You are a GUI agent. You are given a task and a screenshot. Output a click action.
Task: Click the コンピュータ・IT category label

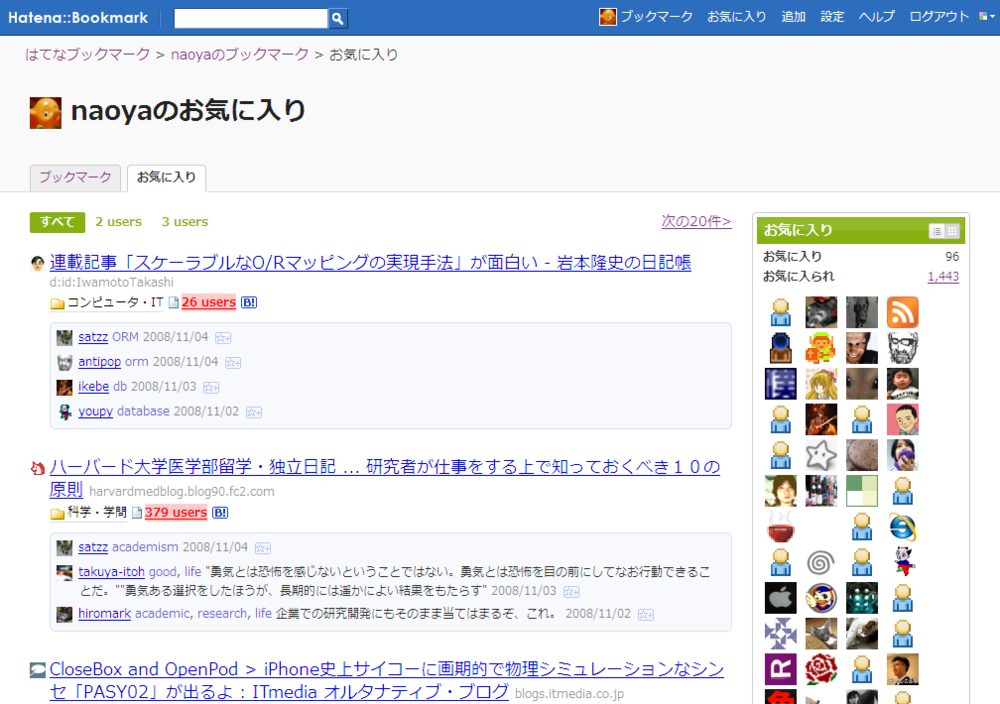(115, 302)
